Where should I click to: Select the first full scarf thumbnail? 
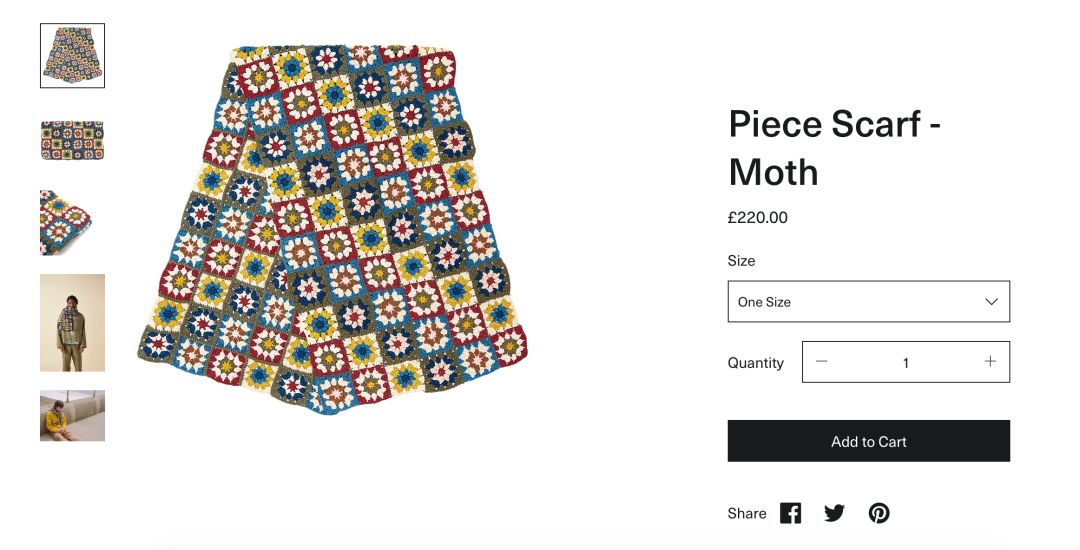[72, 56]
